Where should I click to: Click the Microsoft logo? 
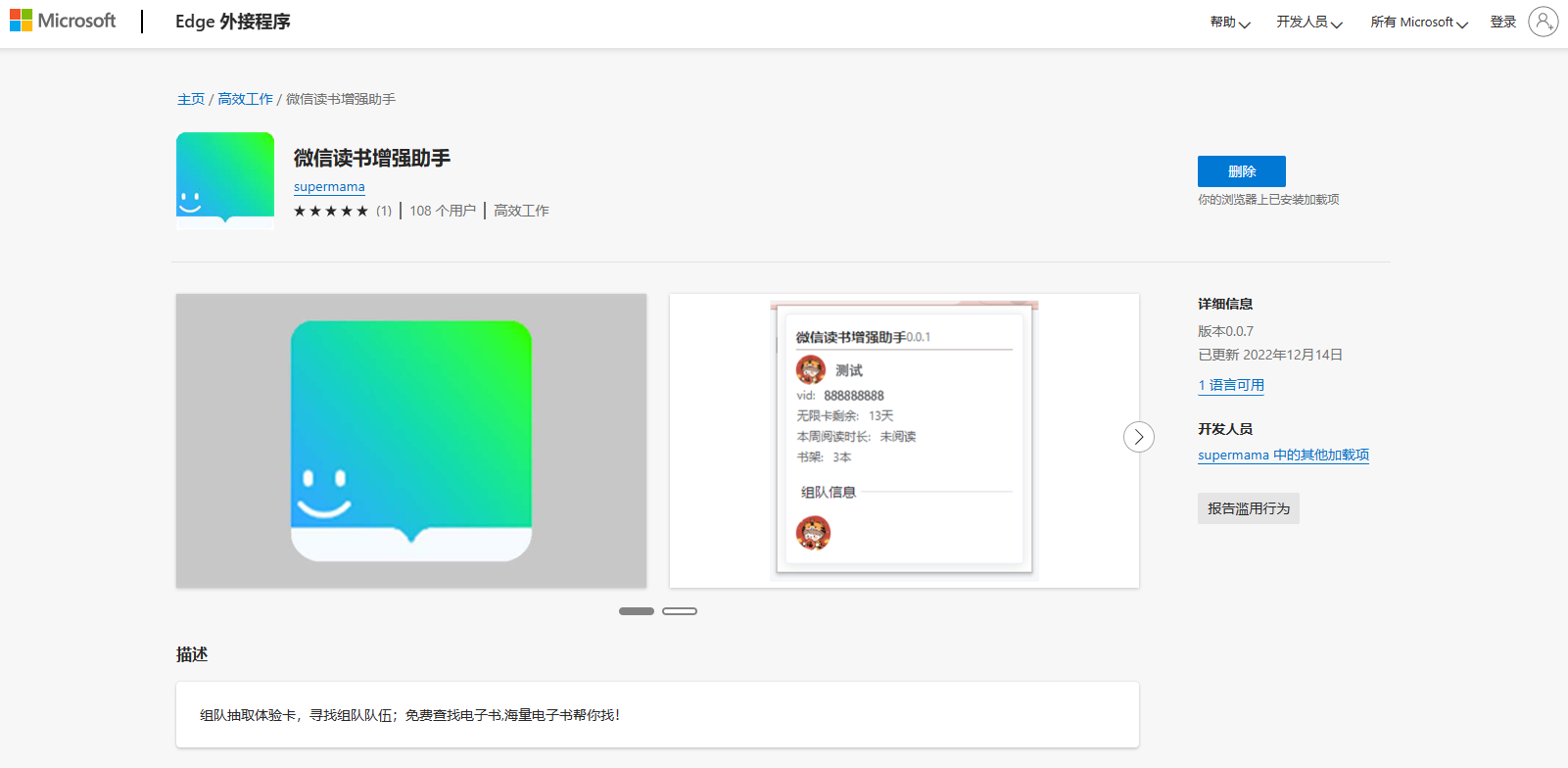click(x=63, y=21)
